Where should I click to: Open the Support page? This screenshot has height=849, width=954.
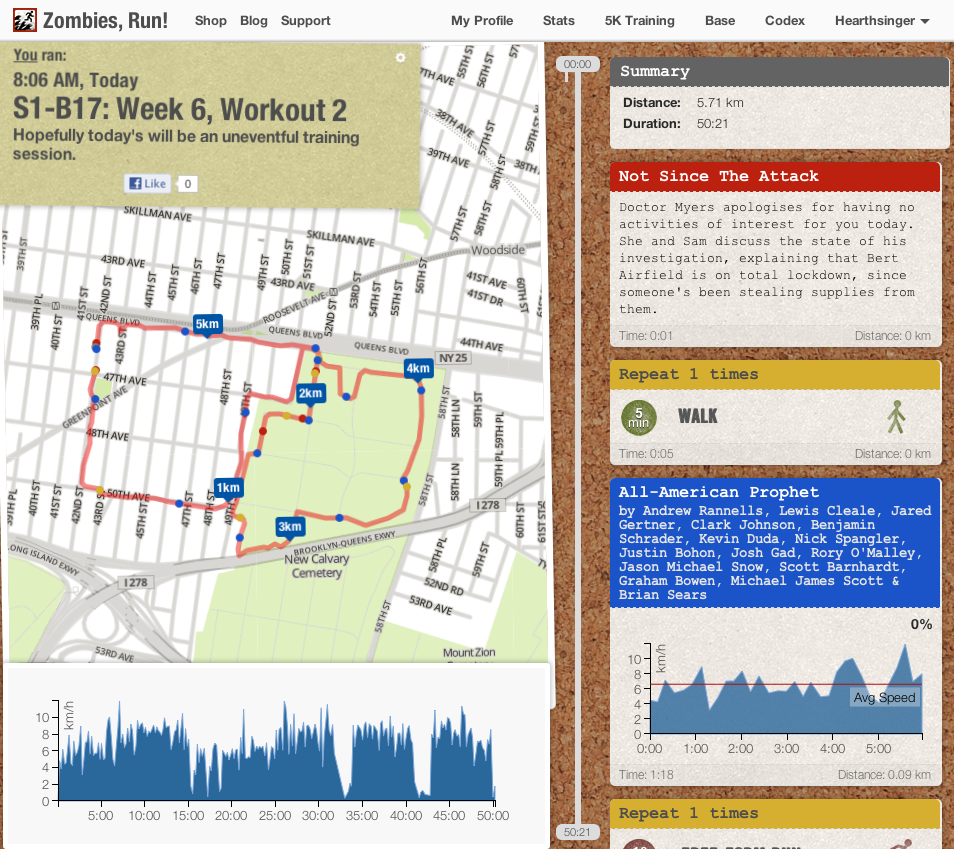(305, 20)
